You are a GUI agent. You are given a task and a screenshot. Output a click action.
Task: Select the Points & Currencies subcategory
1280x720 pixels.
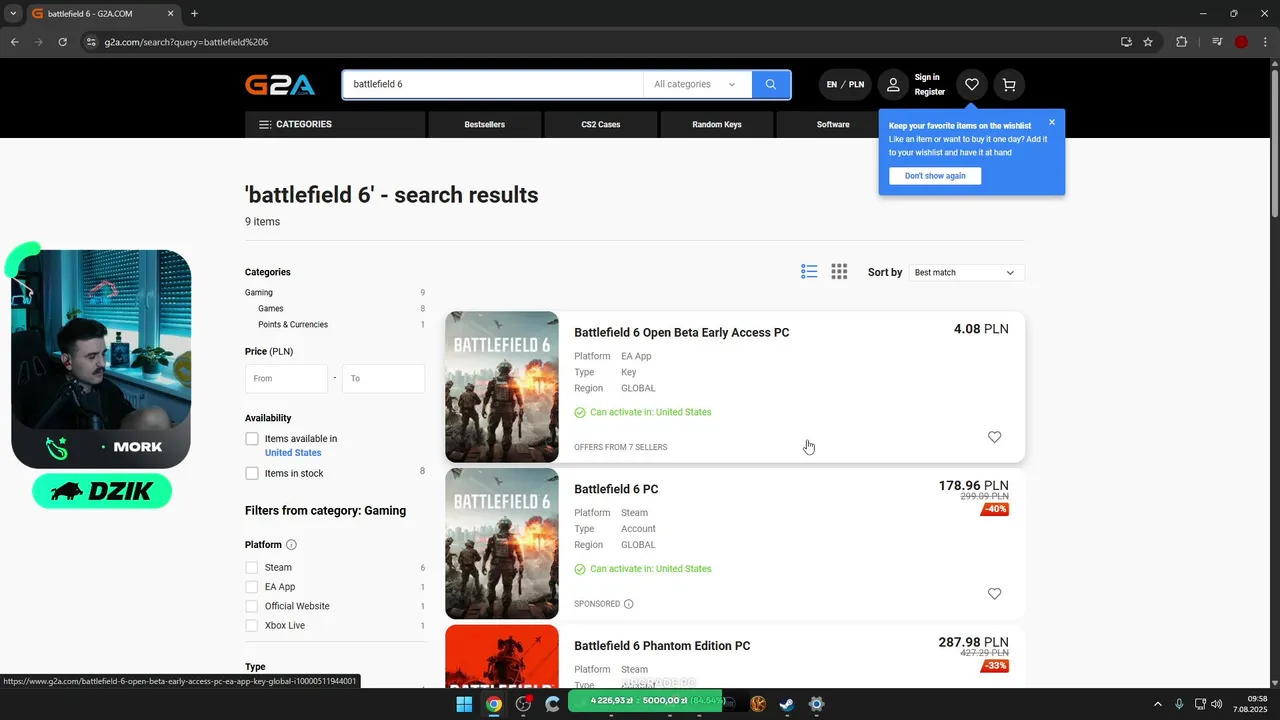[293, 325]
